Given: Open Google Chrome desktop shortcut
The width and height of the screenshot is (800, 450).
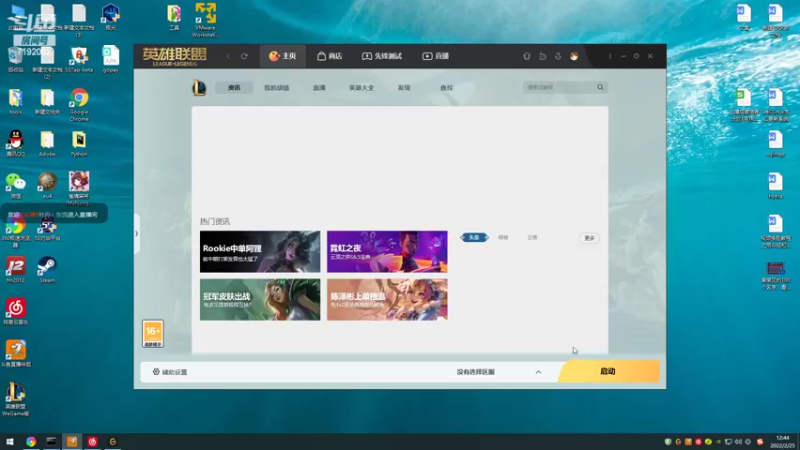Looking at the screenshot, I should [x=79, y=105].
